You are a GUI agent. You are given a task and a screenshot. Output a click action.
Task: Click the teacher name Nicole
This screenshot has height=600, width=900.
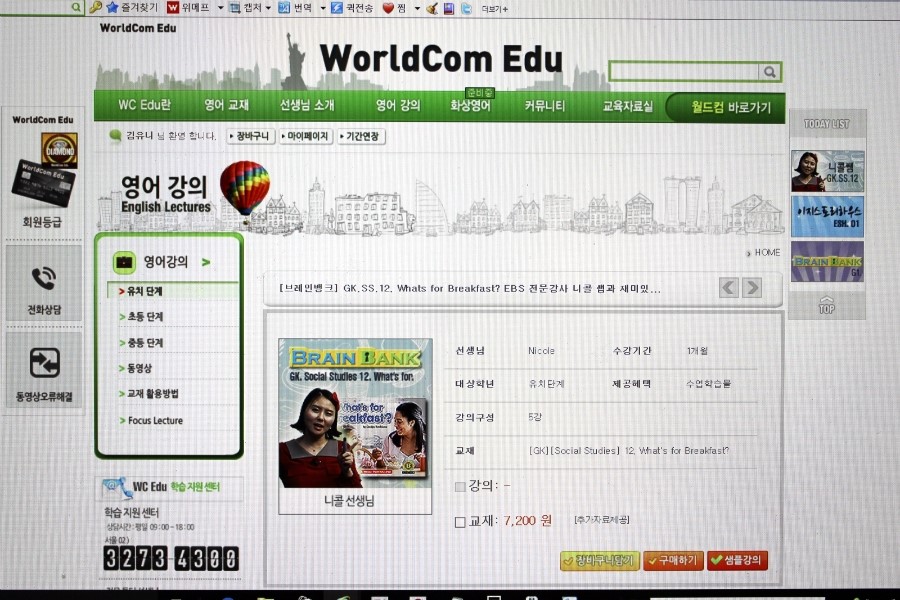click(541, 351)
